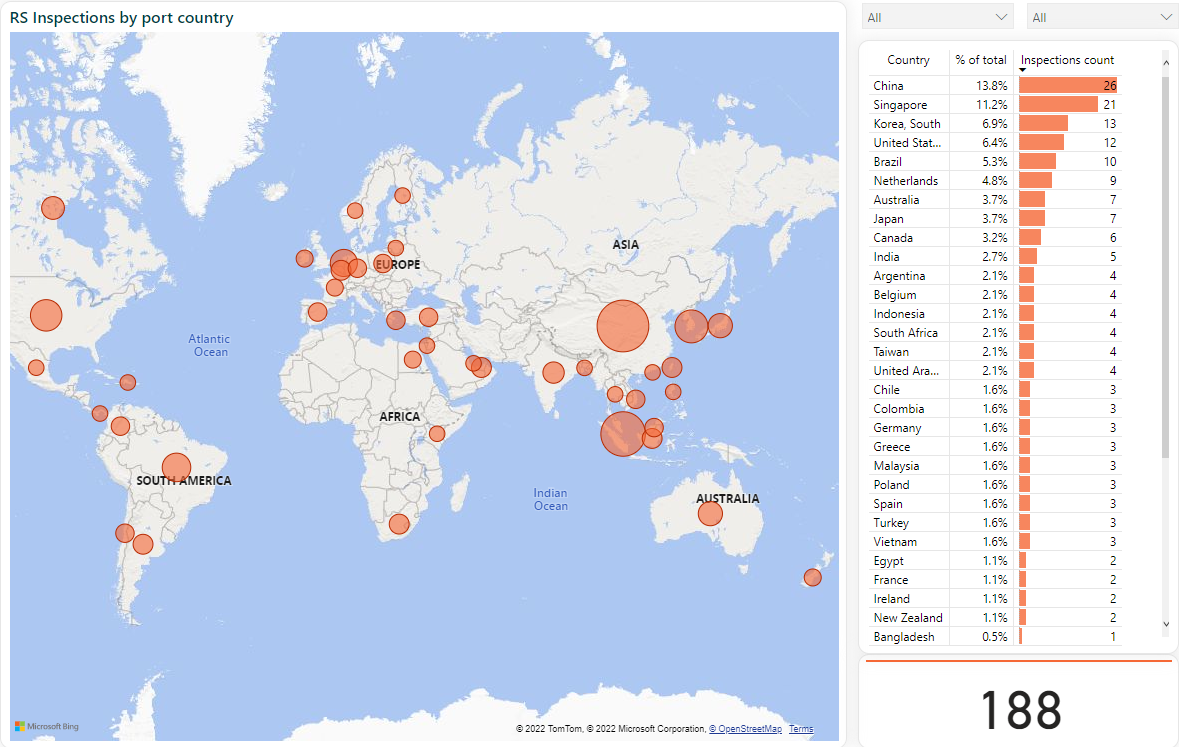
Task: Click the big Indonesia bubble on the map
Action: click(621, 434)
